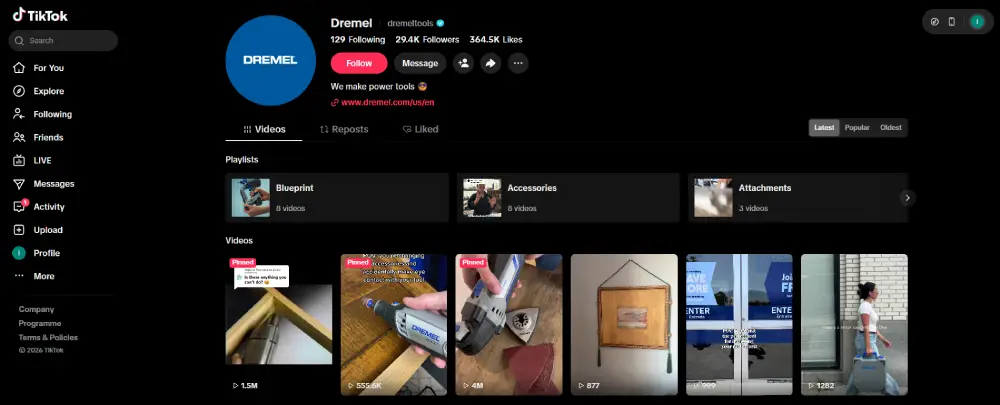Open the three-dots more options menu
1000x405 pixels.
click(x=518, y=63)
